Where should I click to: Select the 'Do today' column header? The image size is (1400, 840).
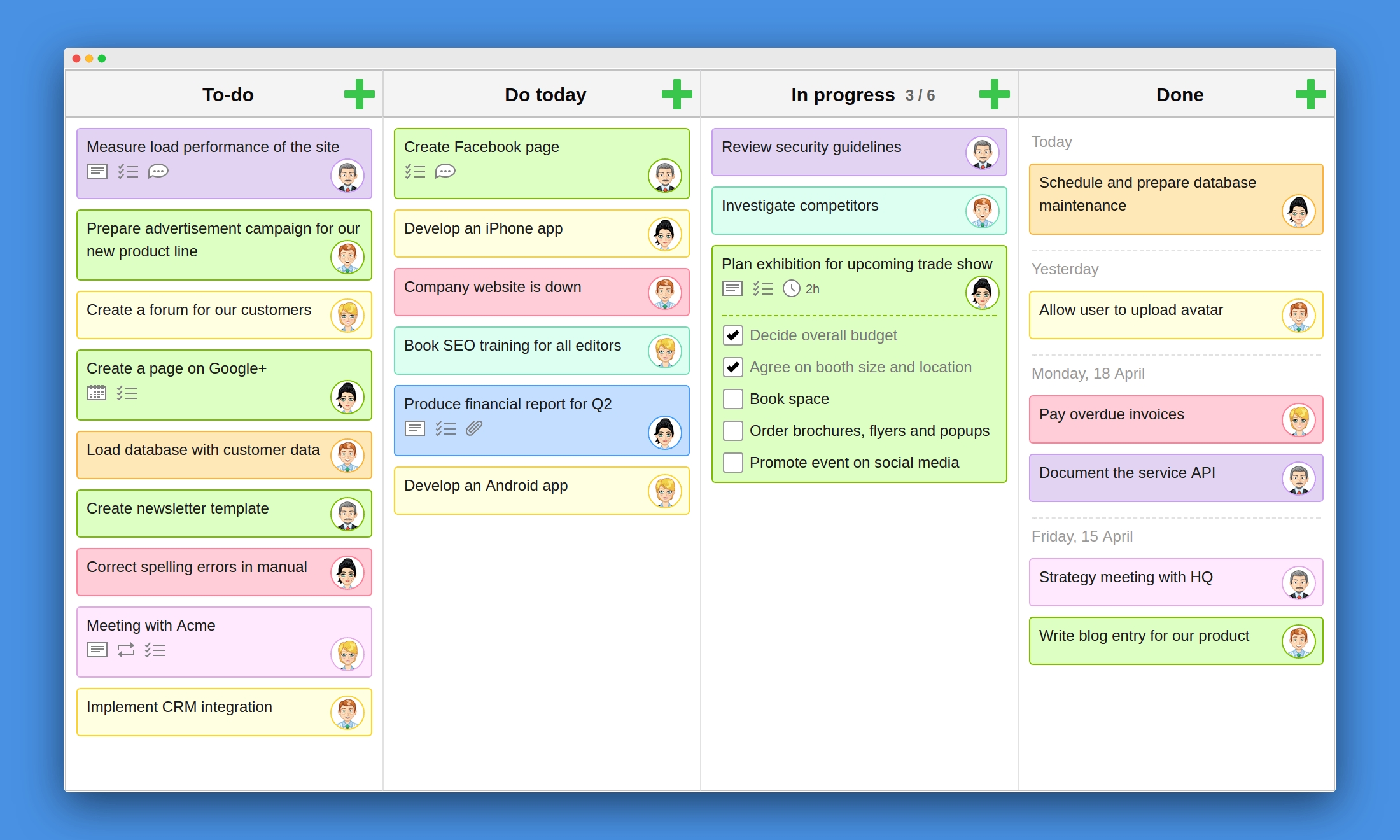[545, 94]
